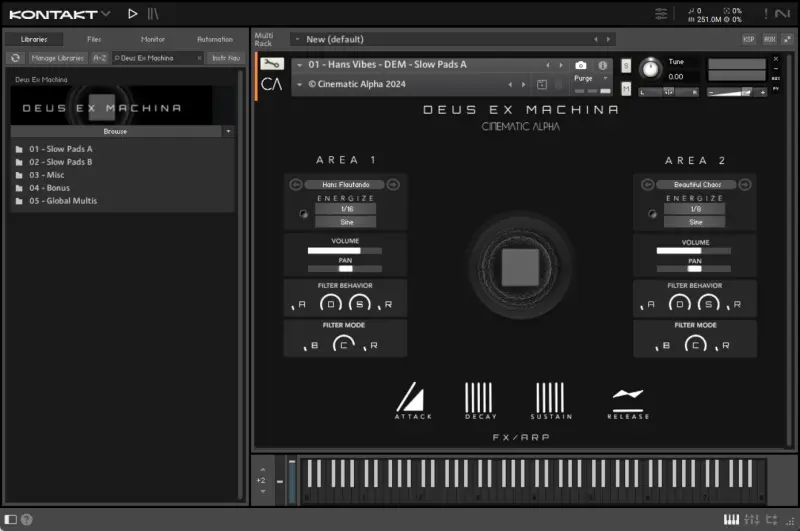Toggle Area 1 Energize power button

(x=304, y=214)
